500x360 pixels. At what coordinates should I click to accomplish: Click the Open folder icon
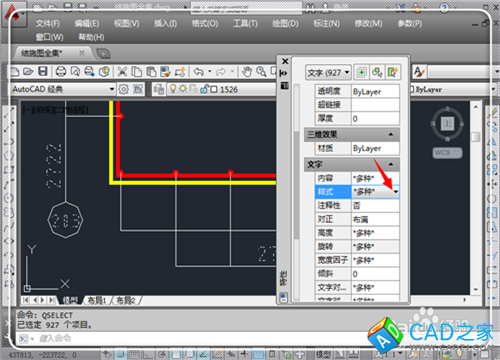click(28, 71)
